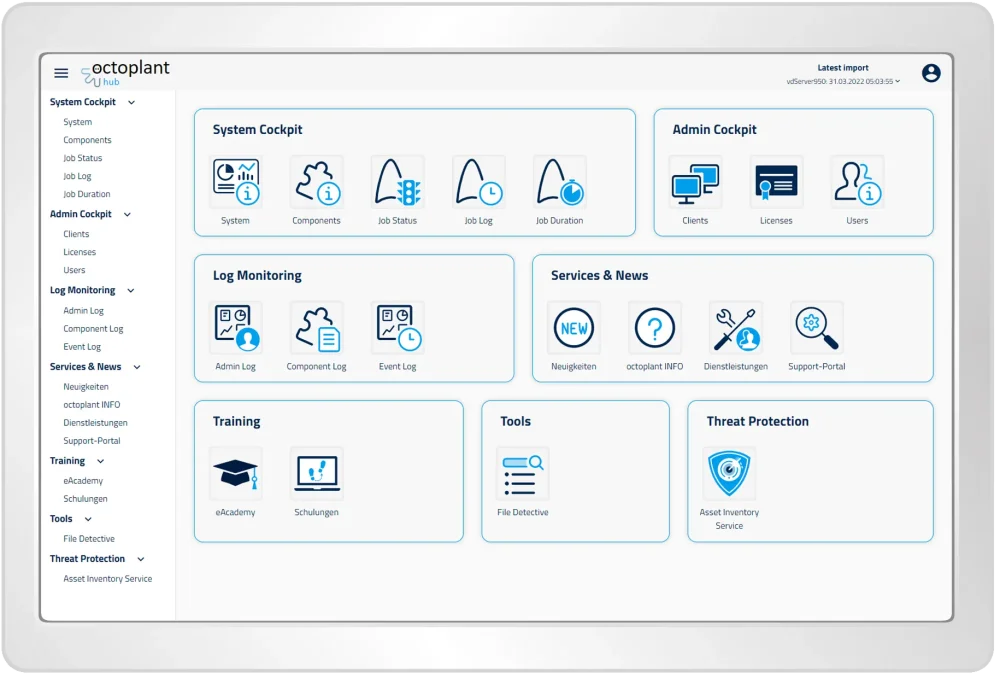Image resolution: width=1000 pixels, height=678 pixels.
Task: Open the Job Log clock icon
Action: 479,182
